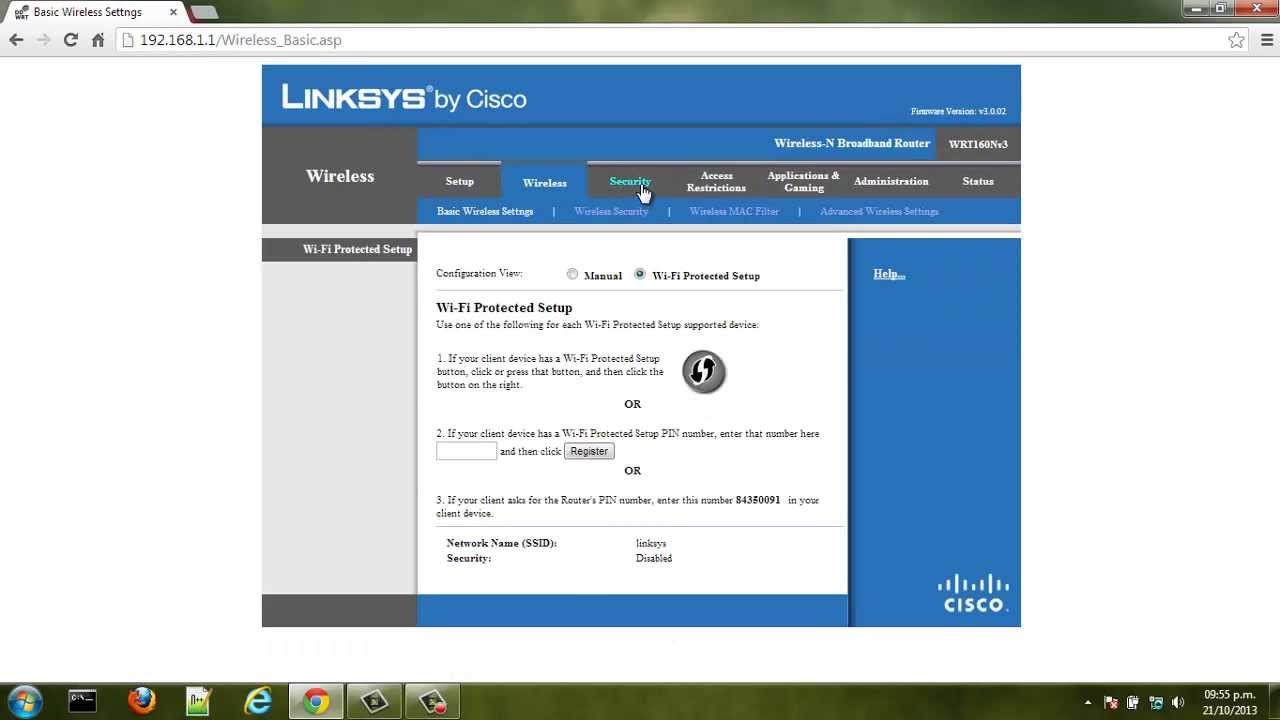Open the taskbar clock and date
Image resolution: width=1280 pixels, height=720 pixels.
(x=1229, y=702)
